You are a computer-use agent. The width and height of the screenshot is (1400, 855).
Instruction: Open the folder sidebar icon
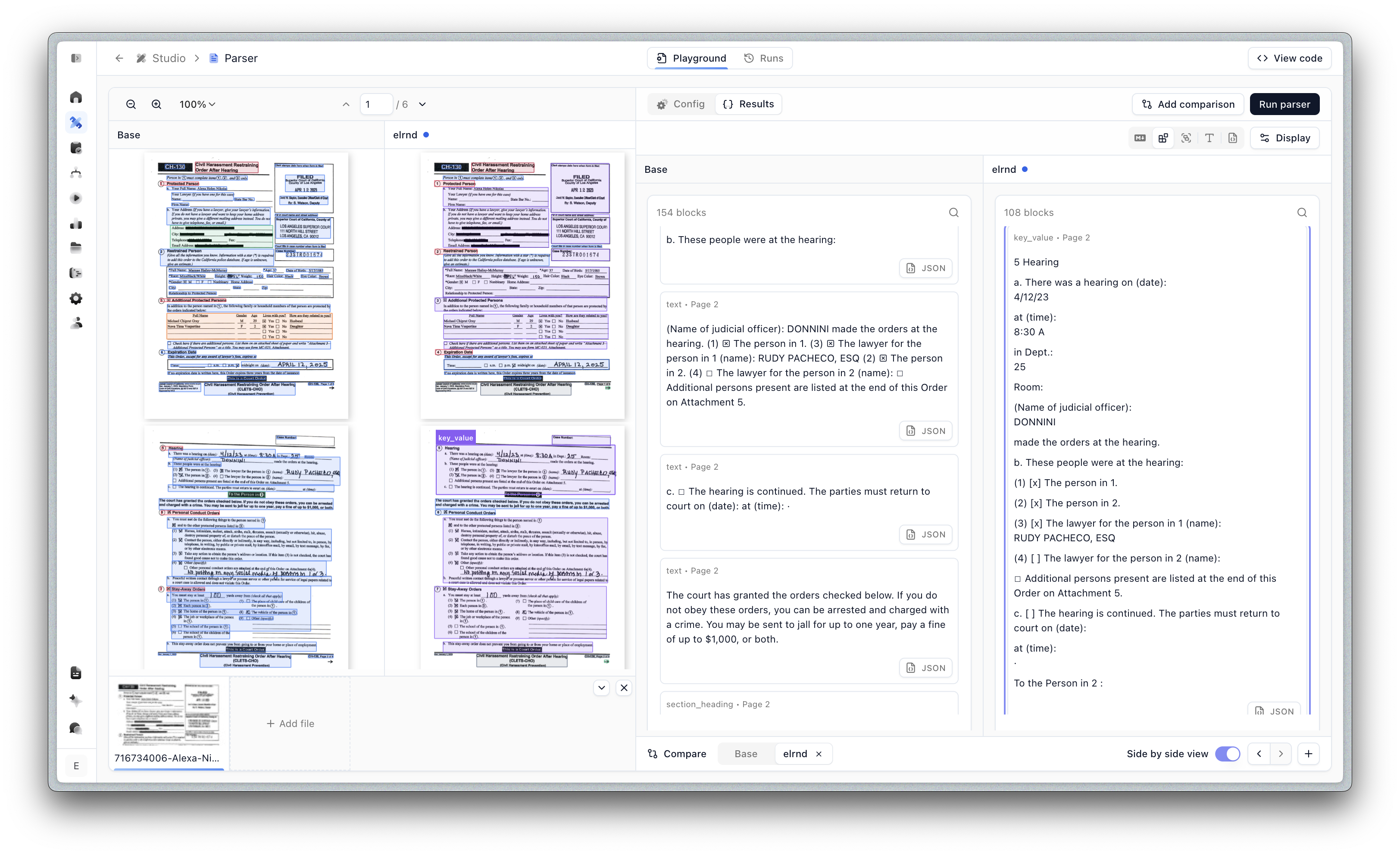pyautogui.click(x=76, y=248)
